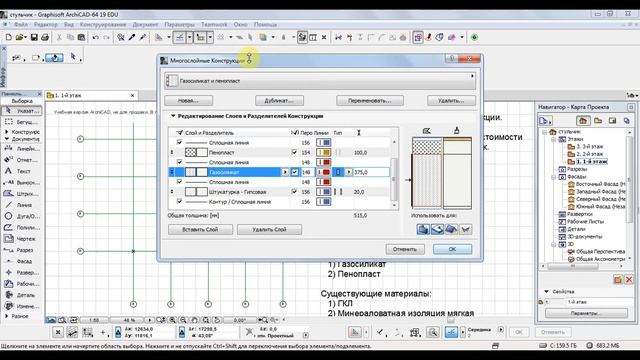Select the 1. 1-й этаж drawing tab

[x=91, y=96]
